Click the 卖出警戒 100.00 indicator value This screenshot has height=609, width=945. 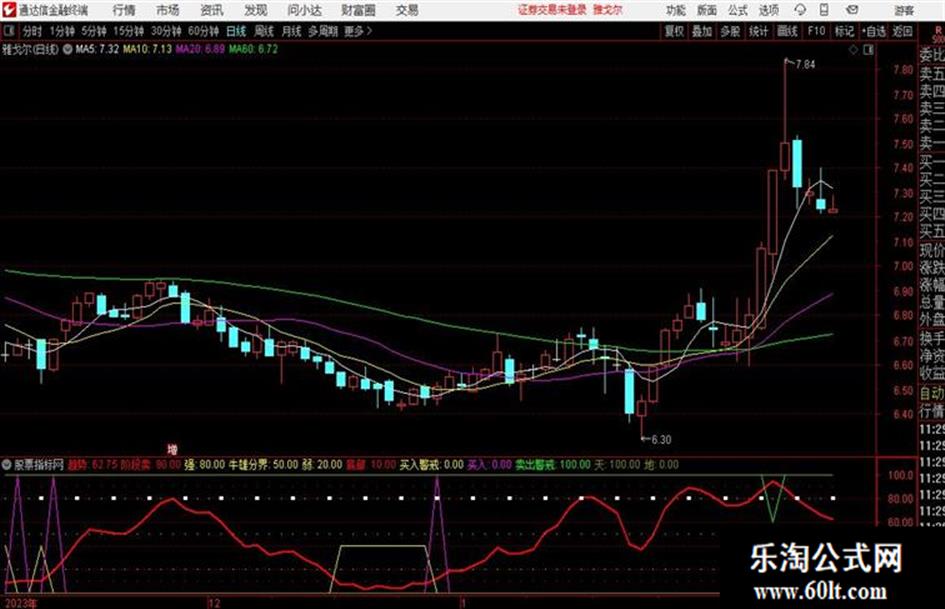[553, 465]
